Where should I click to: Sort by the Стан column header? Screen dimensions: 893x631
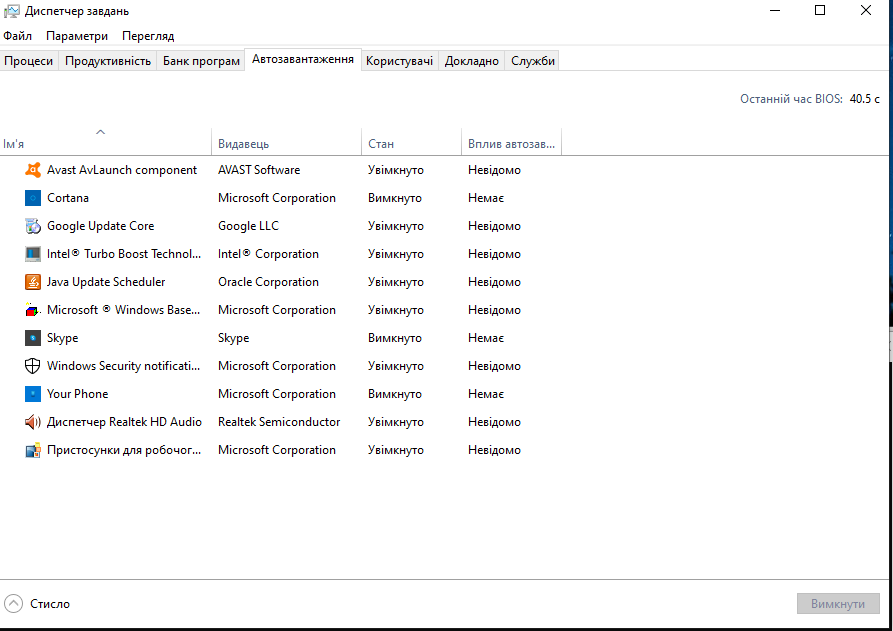click(x=411, y=142)
